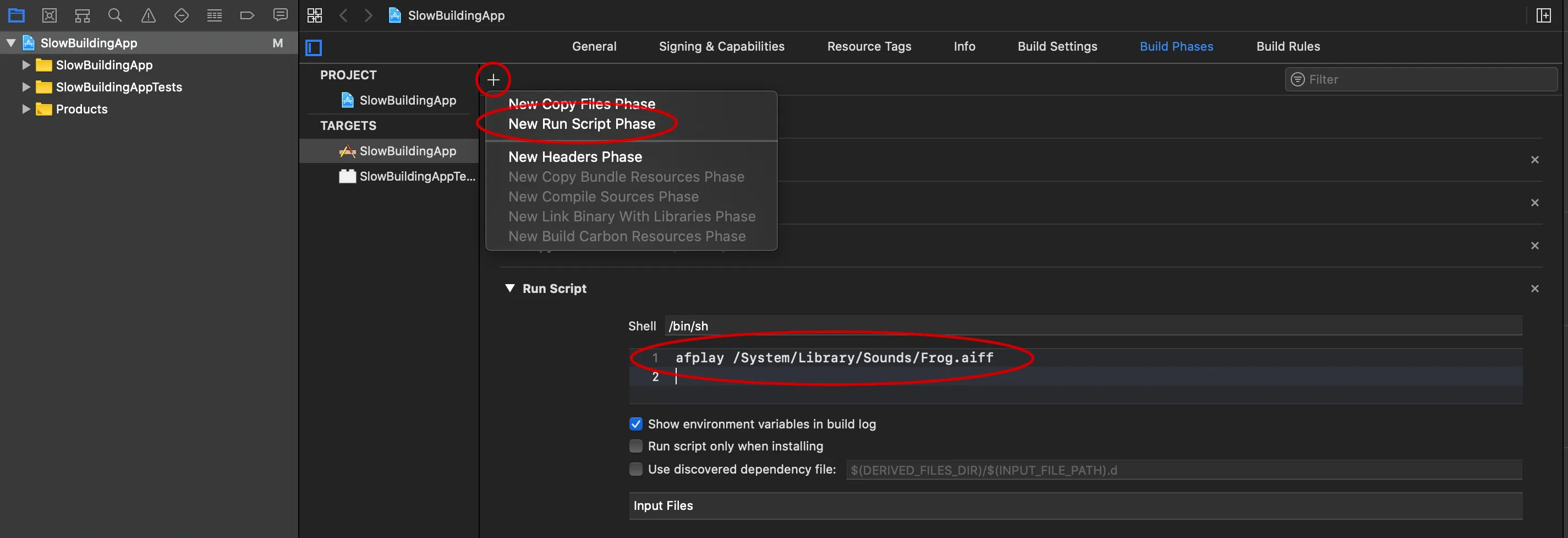Select the Products folder row
This screenshot has width=1568, height=538.
pos(149,109)
